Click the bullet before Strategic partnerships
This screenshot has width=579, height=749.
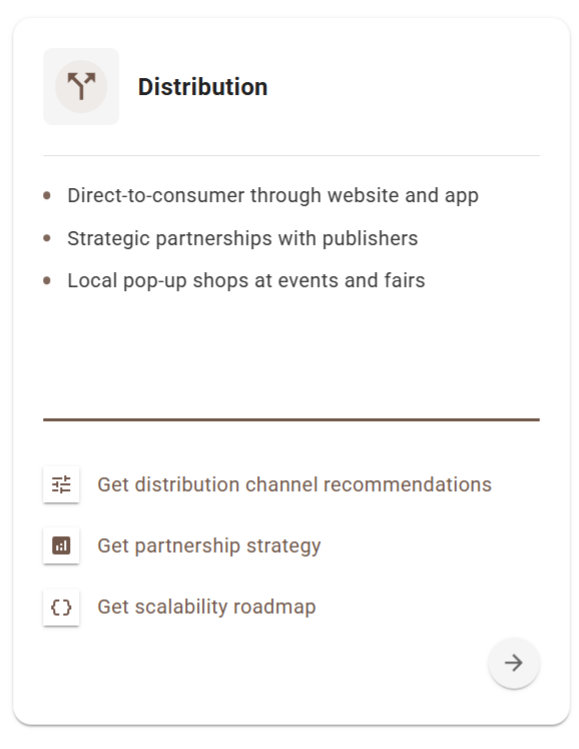pos(47,238)
